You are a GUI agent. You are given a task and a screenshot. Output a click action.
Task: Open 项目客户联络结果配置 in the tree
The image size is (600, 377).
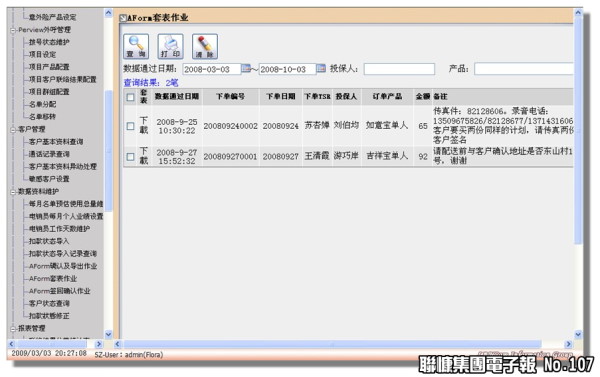(62, 79)
